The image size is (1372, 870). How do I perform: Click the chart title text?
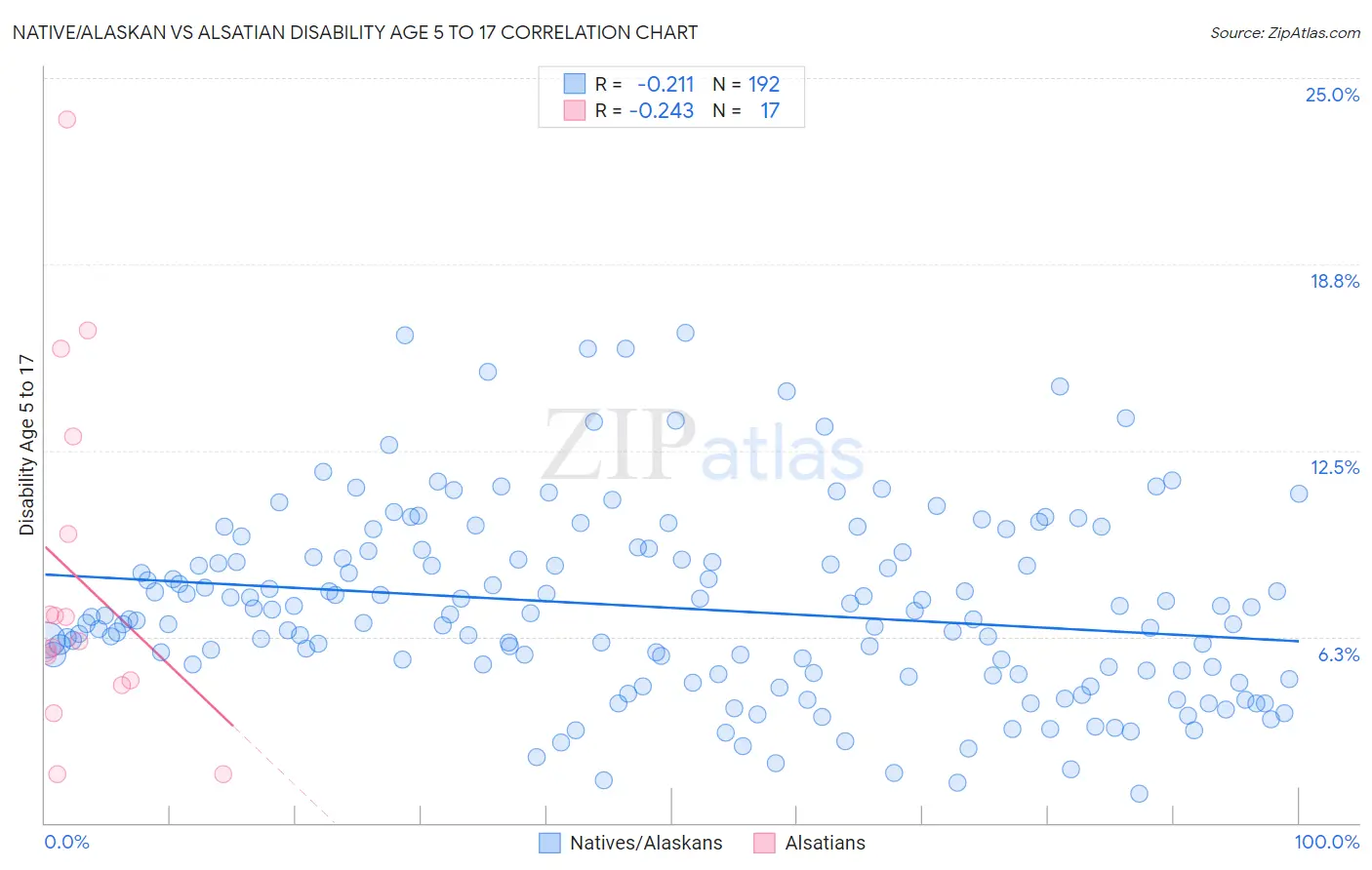(x=355, y=32)
